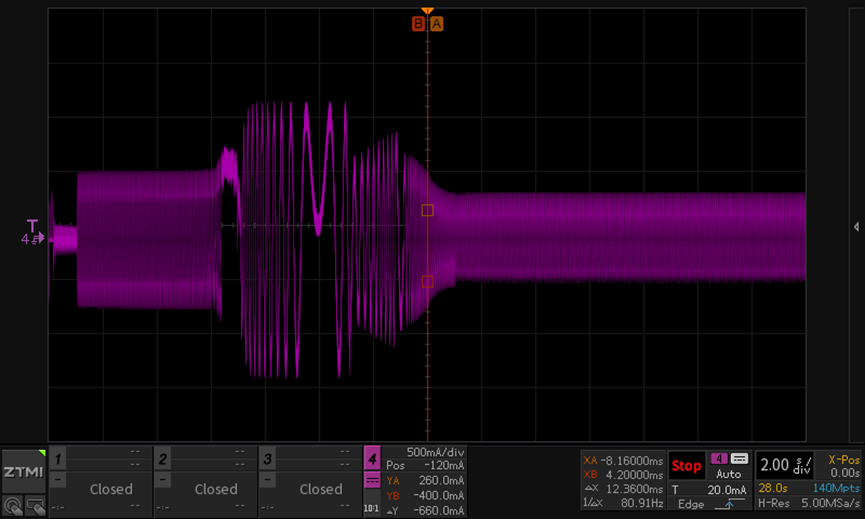Open the Edge trigger type selector
Viewport: 865px width, 519px height.
(691, 504)
